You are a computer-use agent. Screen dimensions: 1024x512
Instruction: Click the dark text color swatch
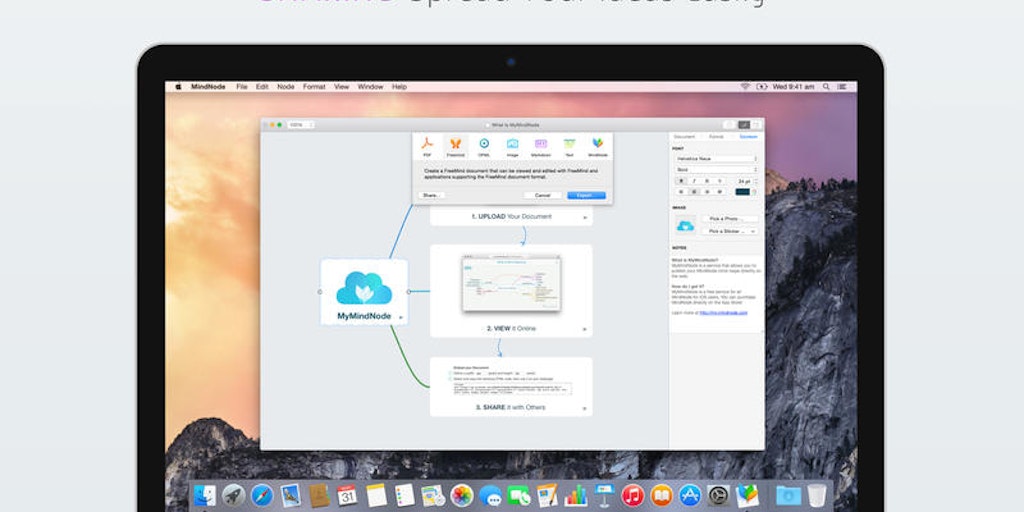pyautogui.click(x=743, y=192)
